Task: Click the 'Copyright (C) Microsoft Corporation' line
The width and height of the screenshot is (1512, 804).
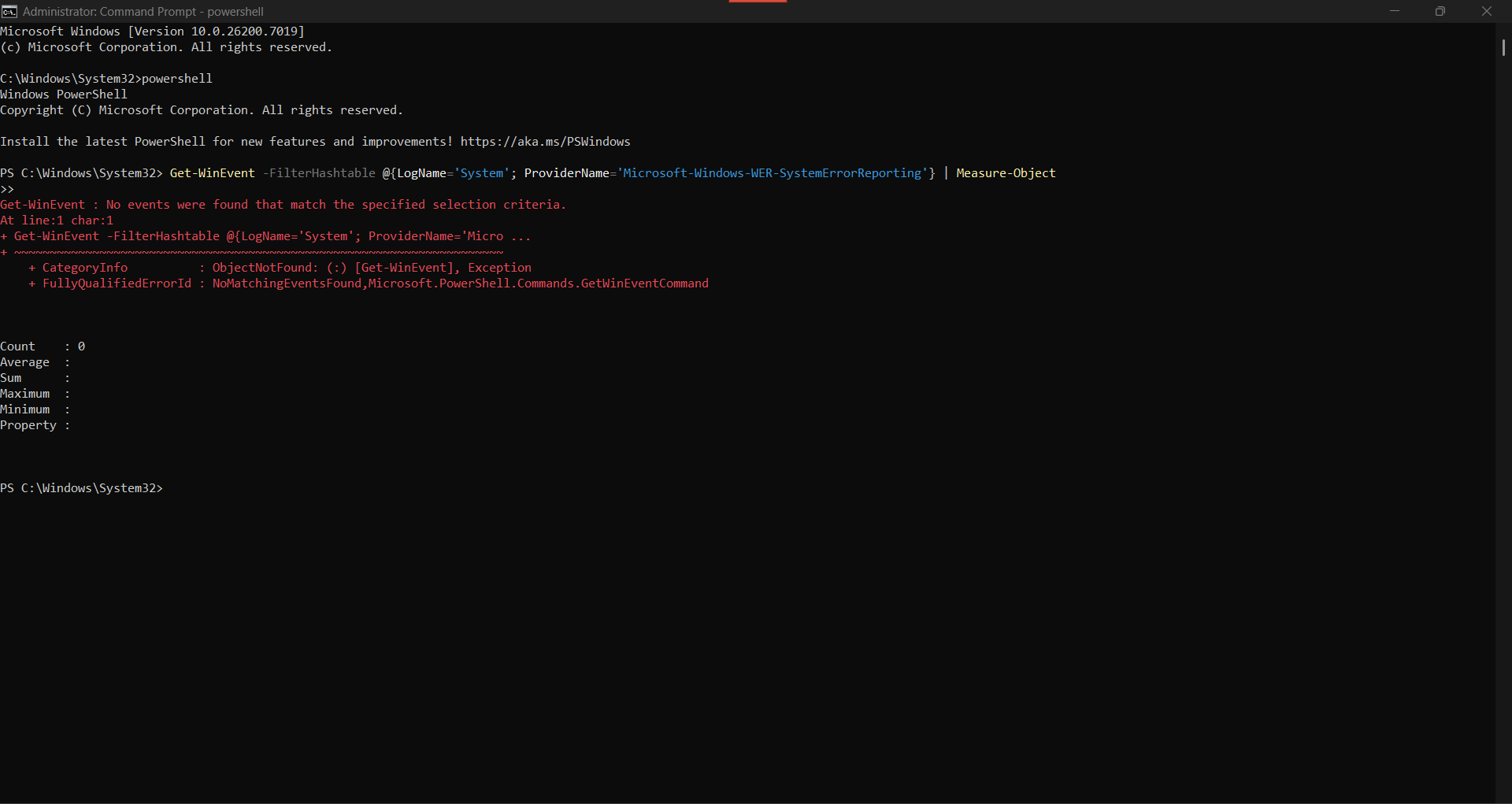Action: coord(202,110)
